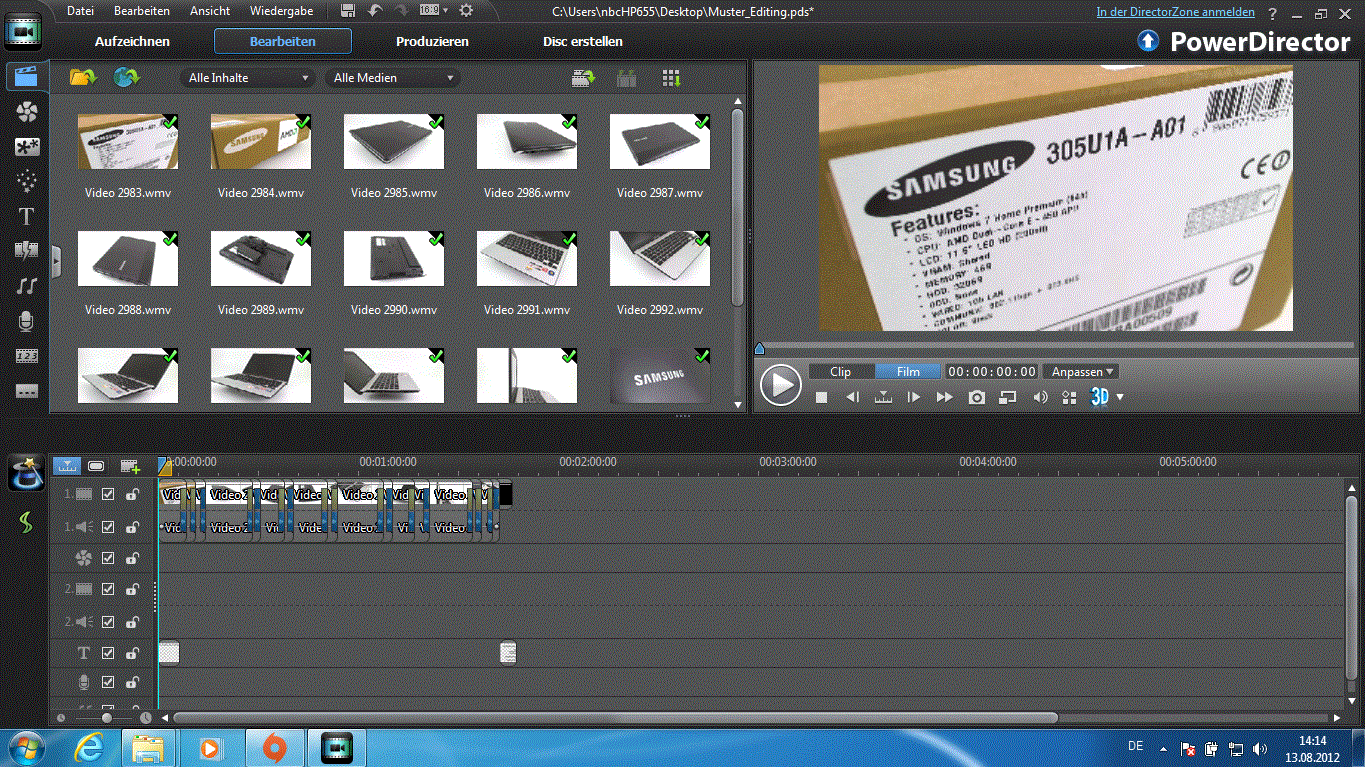Open the Alle Inhalte dropdown
This screenshot has height=767, width=1365.
point(249,77)
